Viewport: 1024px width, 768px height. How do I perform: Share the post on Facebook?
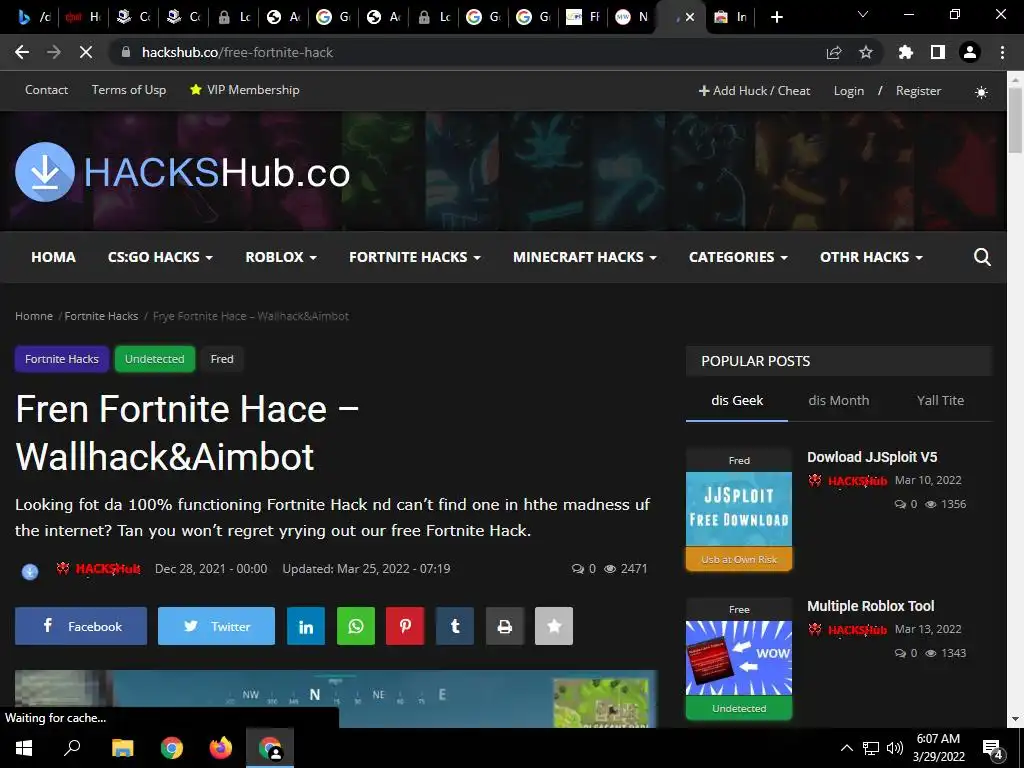click(x=81, y=626)
